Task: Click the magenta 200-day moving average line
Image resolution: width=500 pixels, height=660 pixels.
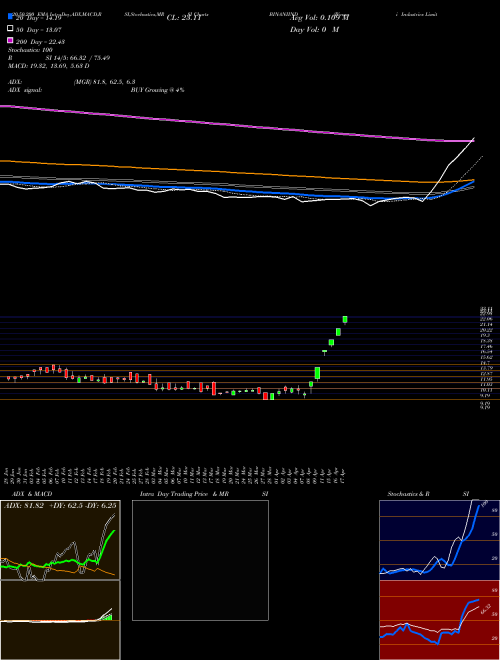Action: click(x=236, y=125)
